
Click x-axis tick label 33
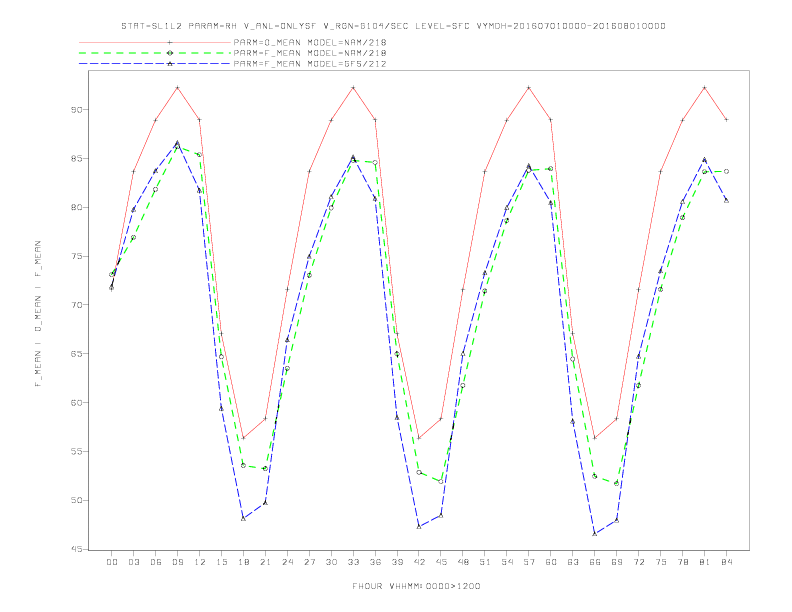coord(353,562)
